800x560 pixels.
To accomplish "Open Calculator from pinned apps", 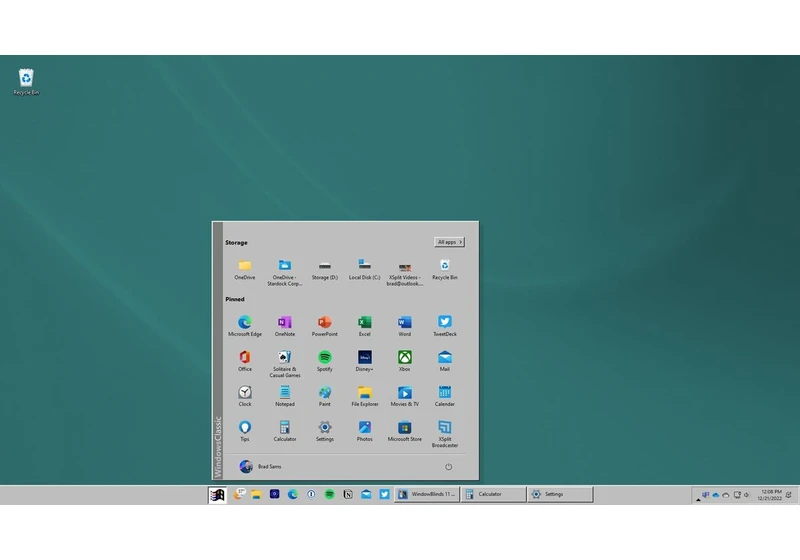I will (285, 431).
